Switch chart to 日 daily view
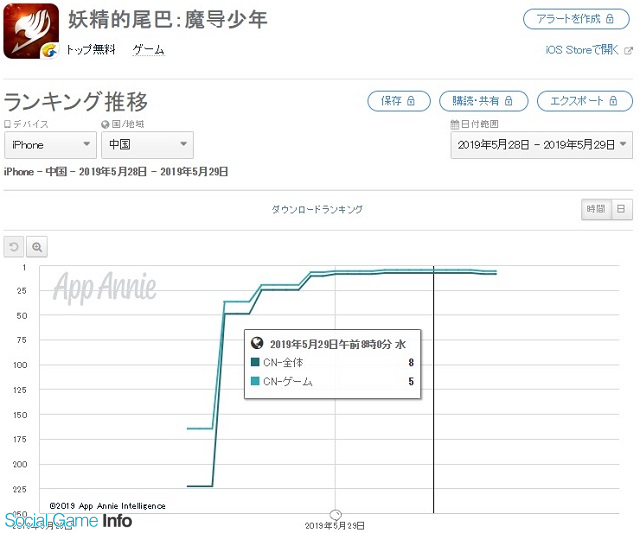This screenshot has height=533, width=640. 622,209
